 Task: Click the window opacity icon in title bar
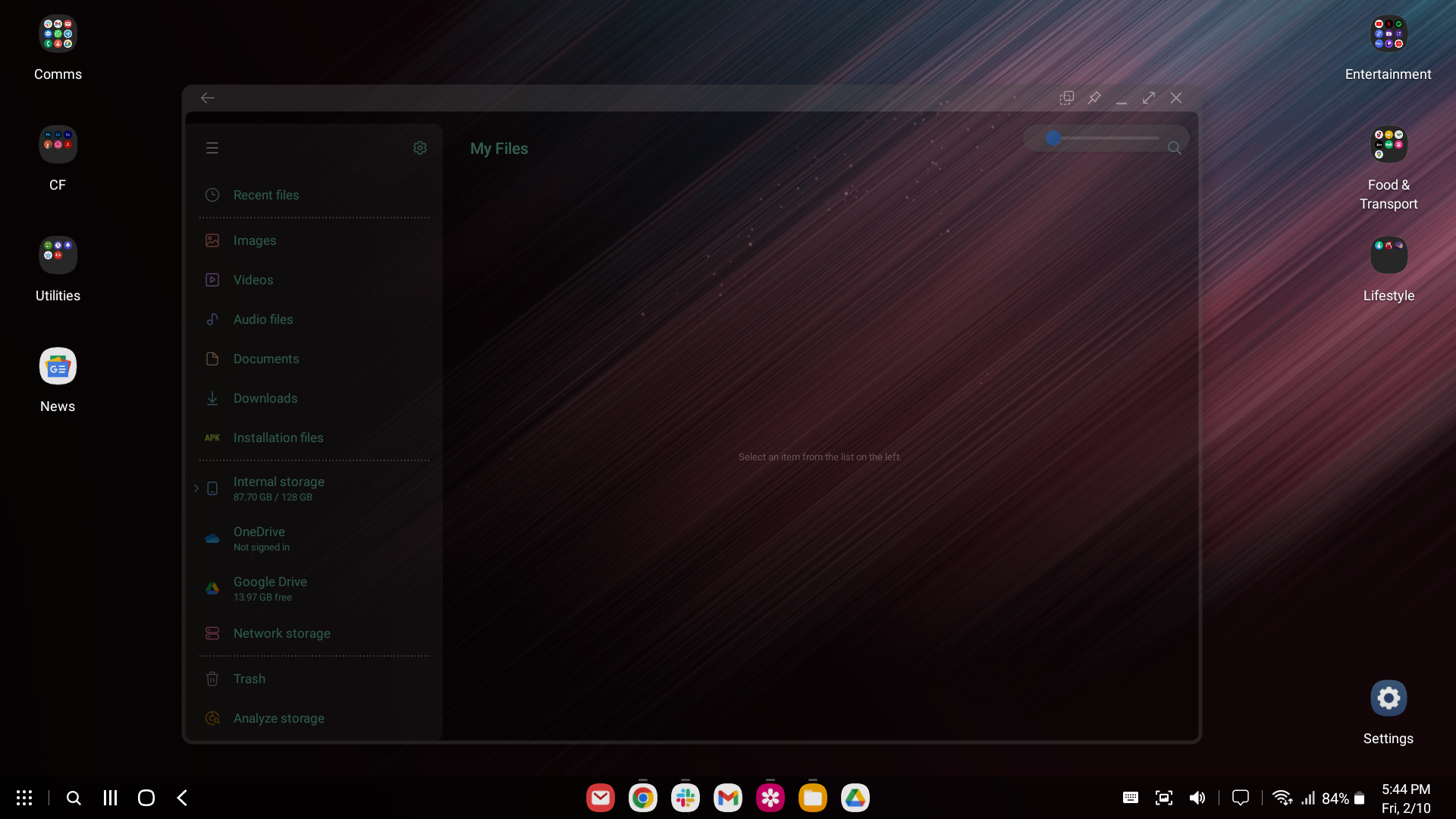(x=1067, y=98)
